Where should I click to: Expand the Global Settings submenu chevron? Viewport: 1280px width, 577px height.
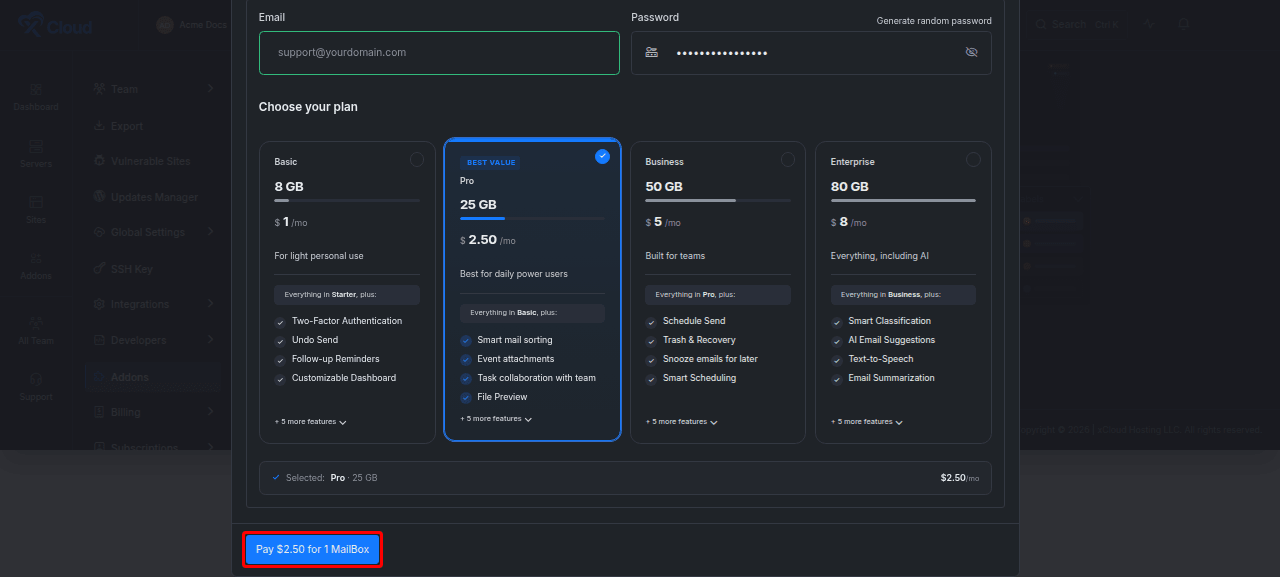click(x=210, y=232)
